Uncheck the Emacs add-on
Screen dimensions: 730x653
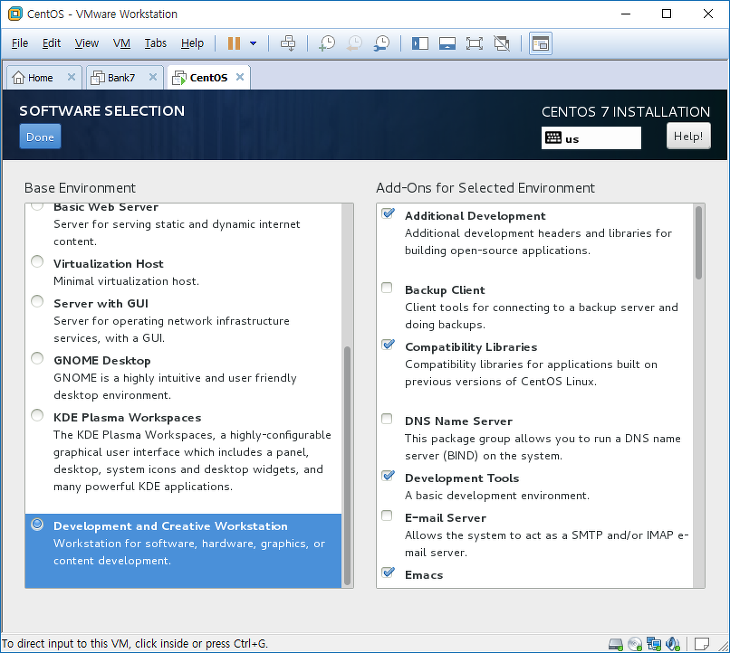(387, 572)
